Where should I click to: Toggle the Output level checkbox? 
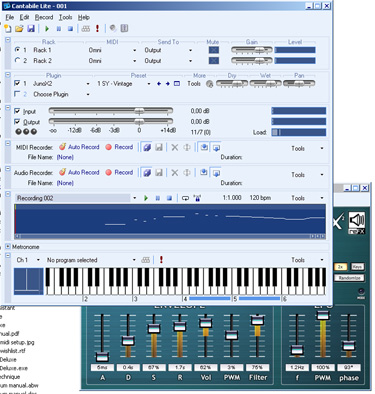point(17,122)
